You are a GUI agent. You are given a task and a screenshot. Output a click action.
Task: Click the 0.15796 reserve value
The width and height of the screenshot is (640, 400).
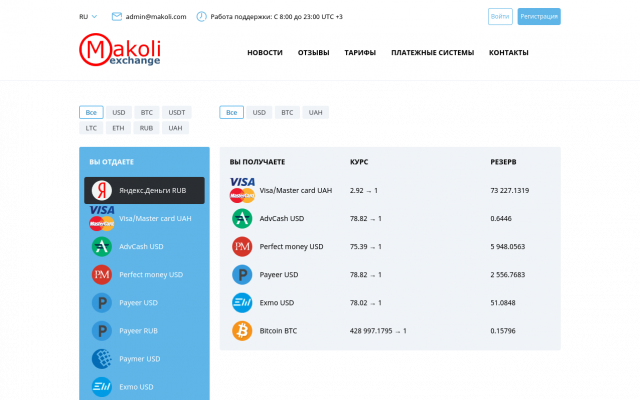click(x=503, y=331)
